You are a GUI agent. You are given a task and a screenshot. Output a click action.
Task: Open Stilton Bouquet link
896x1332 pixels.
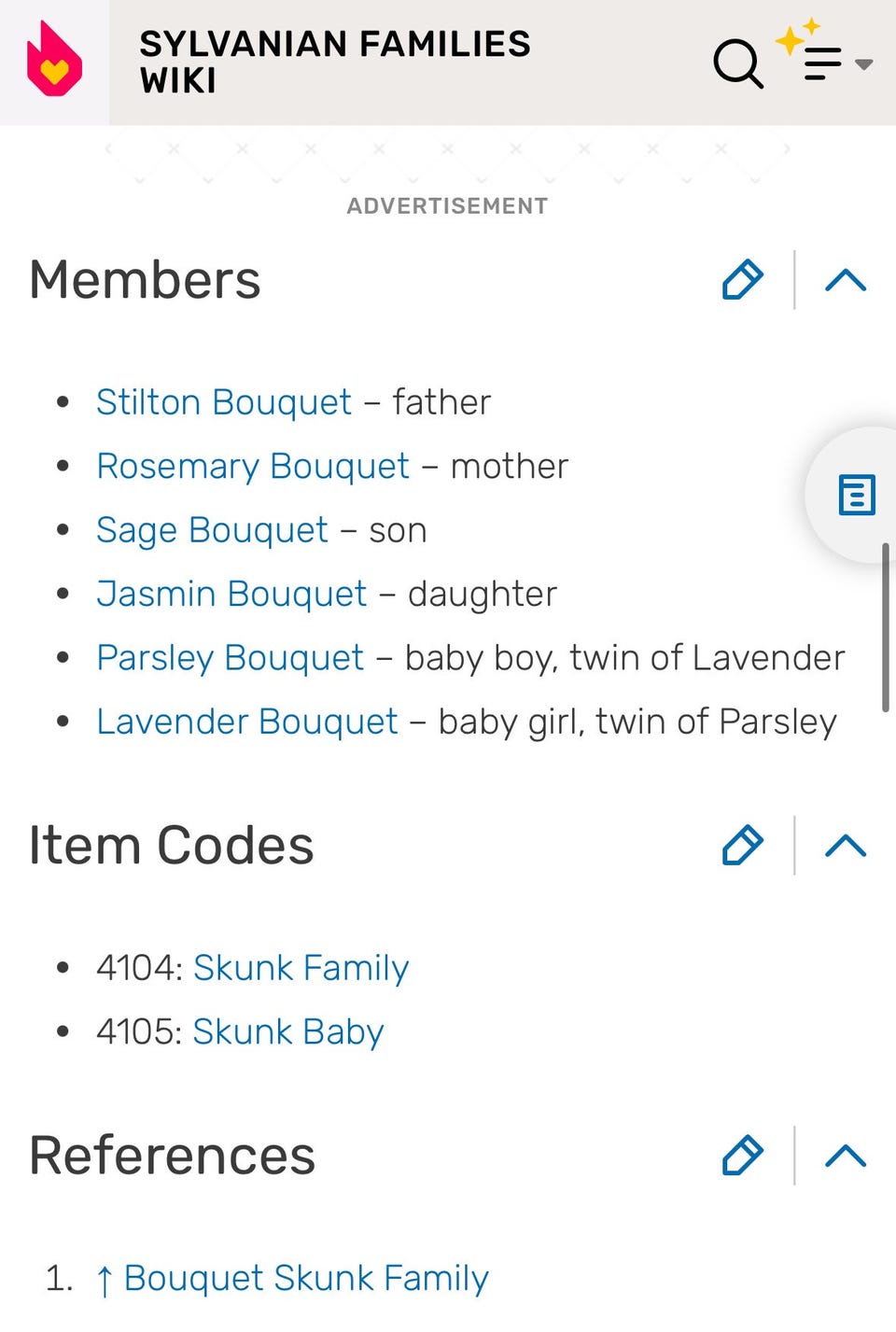point(224,402)
